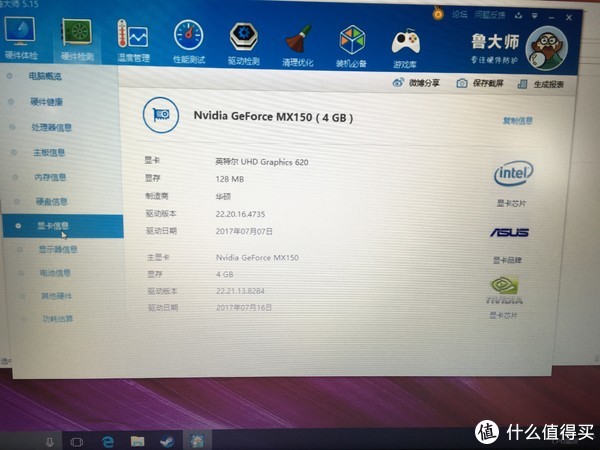Share via 微博分享 button
This screenshot has height=450, width=600.
(416, 83)
